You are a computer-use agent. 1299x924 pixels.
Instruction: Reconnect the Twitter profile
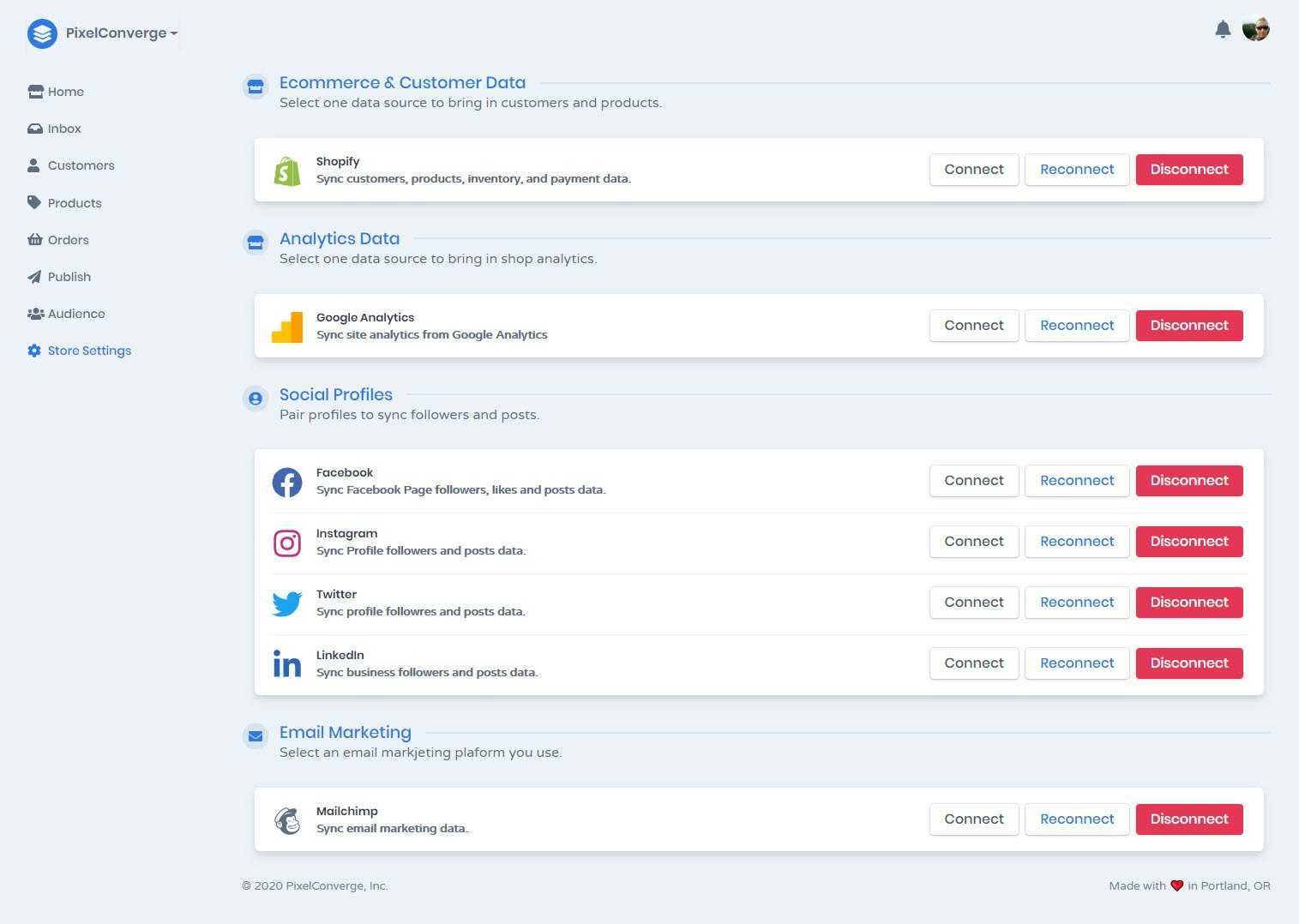(x=1077, y=603)
